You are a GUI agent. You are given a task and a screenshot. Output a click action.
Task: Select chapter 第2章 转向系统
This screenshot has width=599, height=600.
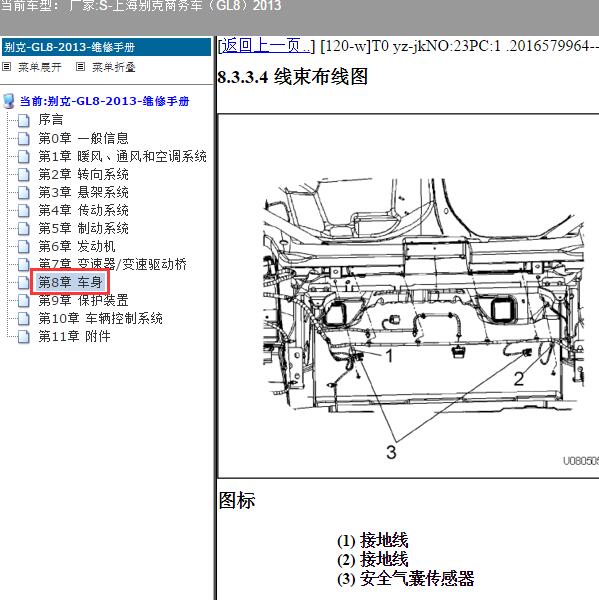coord(83,174)
